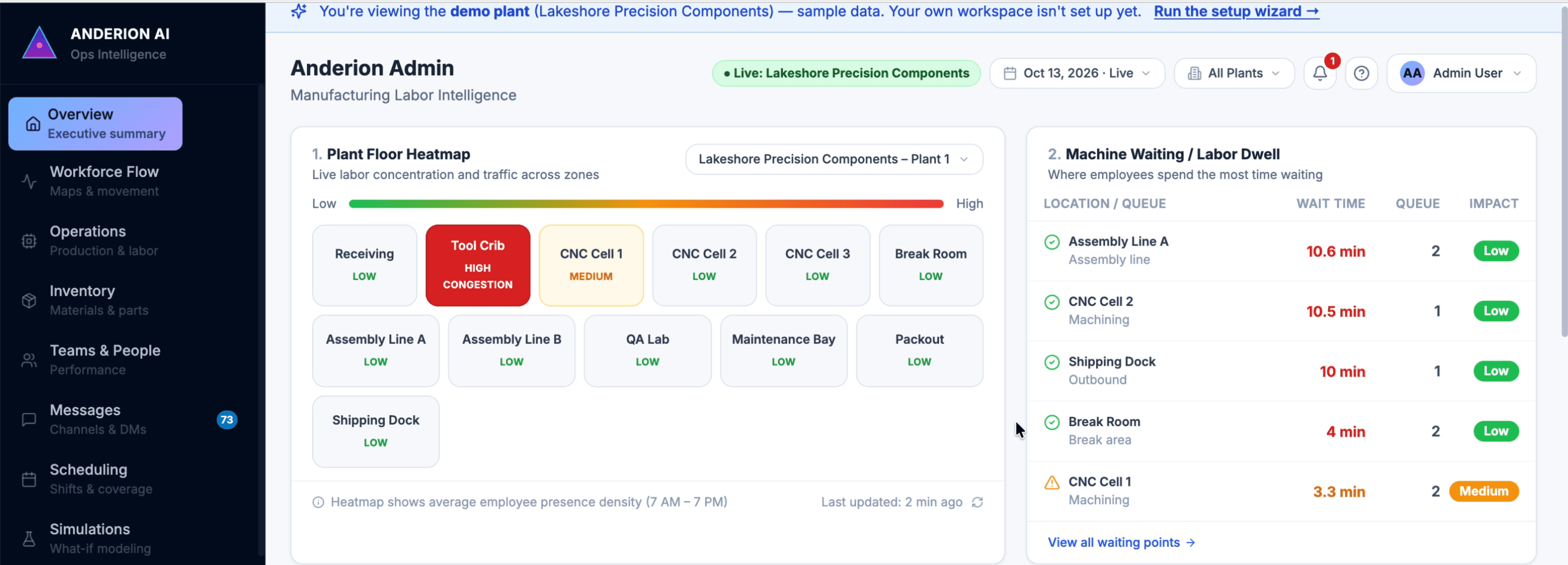Select the Receiving zone tile
The image size is (1568, 565).
coord(364,265)
